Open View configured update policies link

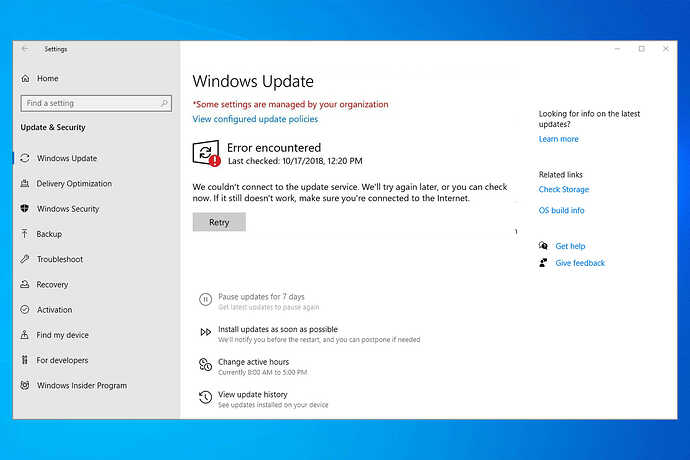click(x=255, y=119)
